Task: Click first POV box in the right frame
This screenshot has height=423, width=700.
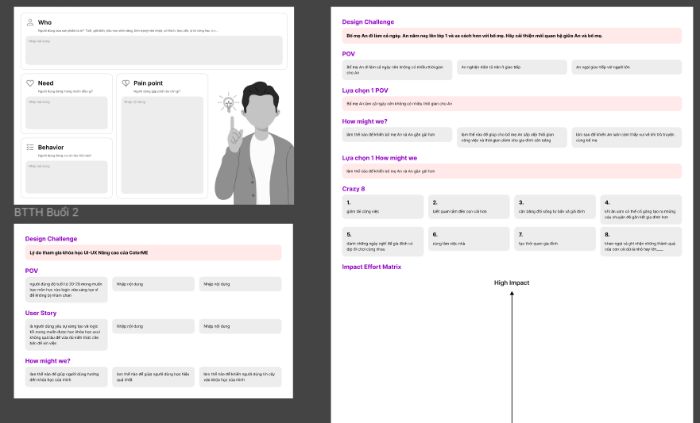Action: (x=397, y=70)
